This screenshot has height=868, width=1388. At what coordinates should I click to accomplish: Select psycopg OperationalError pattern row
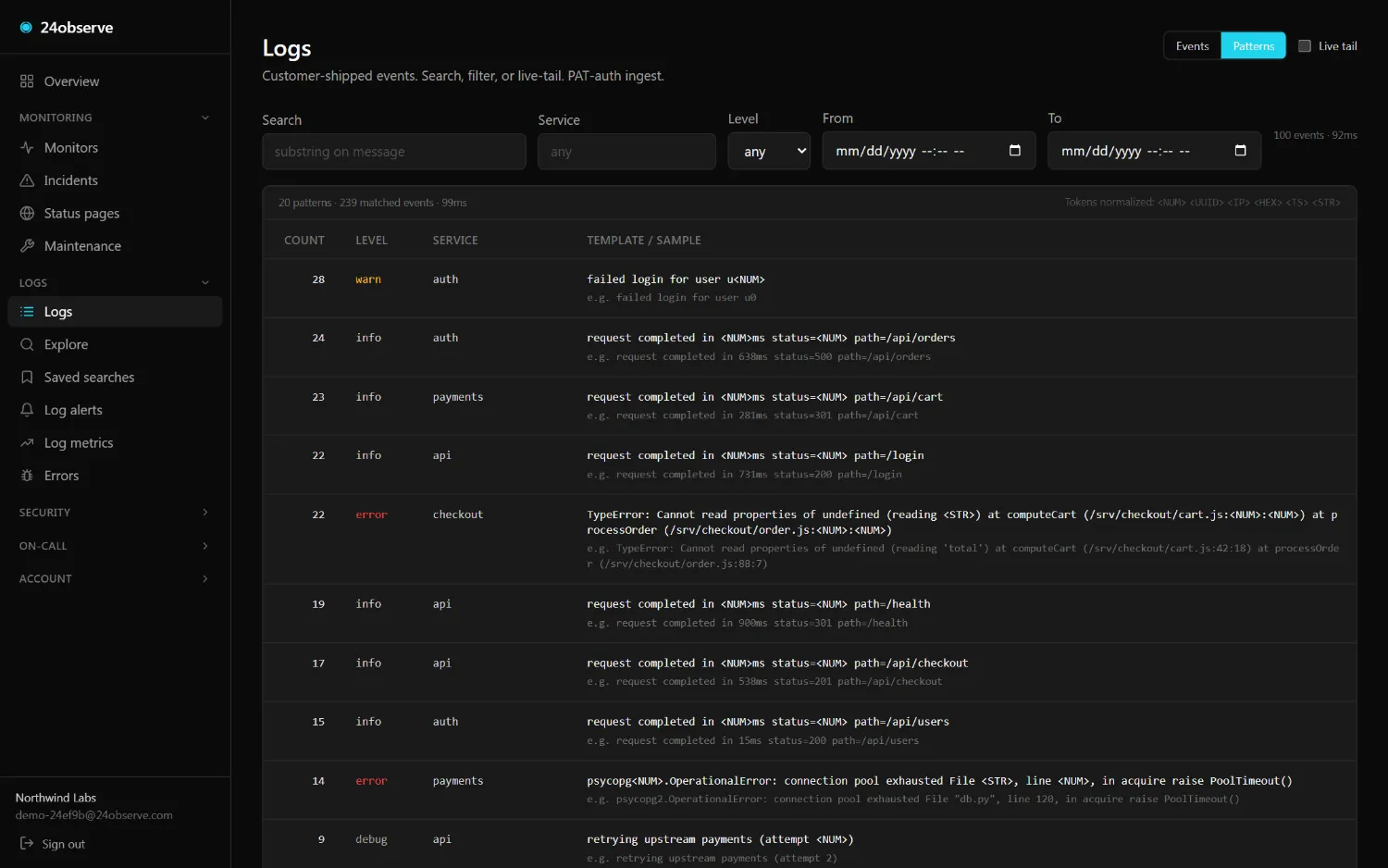tap(810, 790)
